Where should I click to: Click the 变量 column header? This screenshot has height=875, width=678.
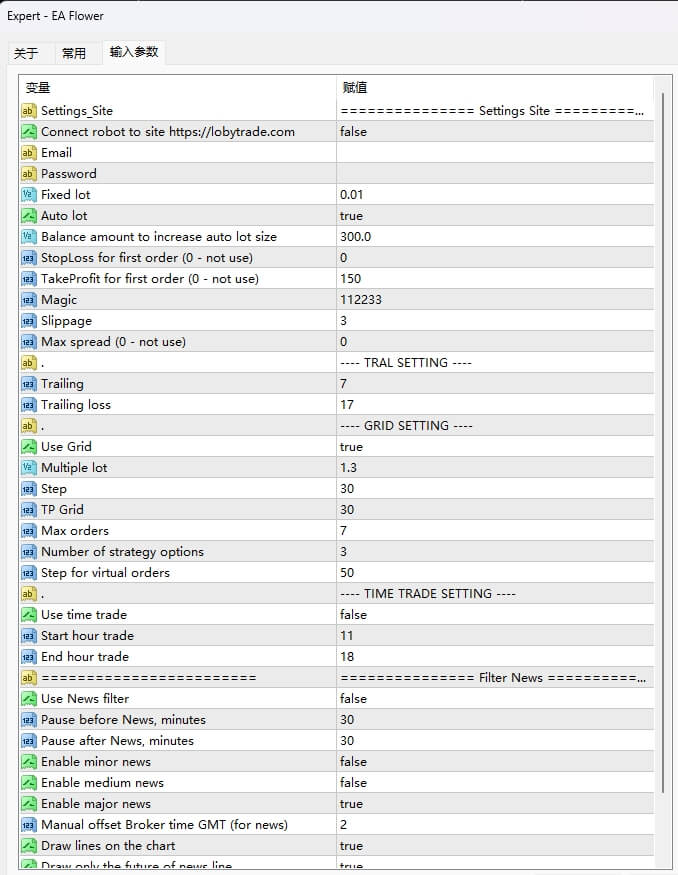[x=178, y=88]
